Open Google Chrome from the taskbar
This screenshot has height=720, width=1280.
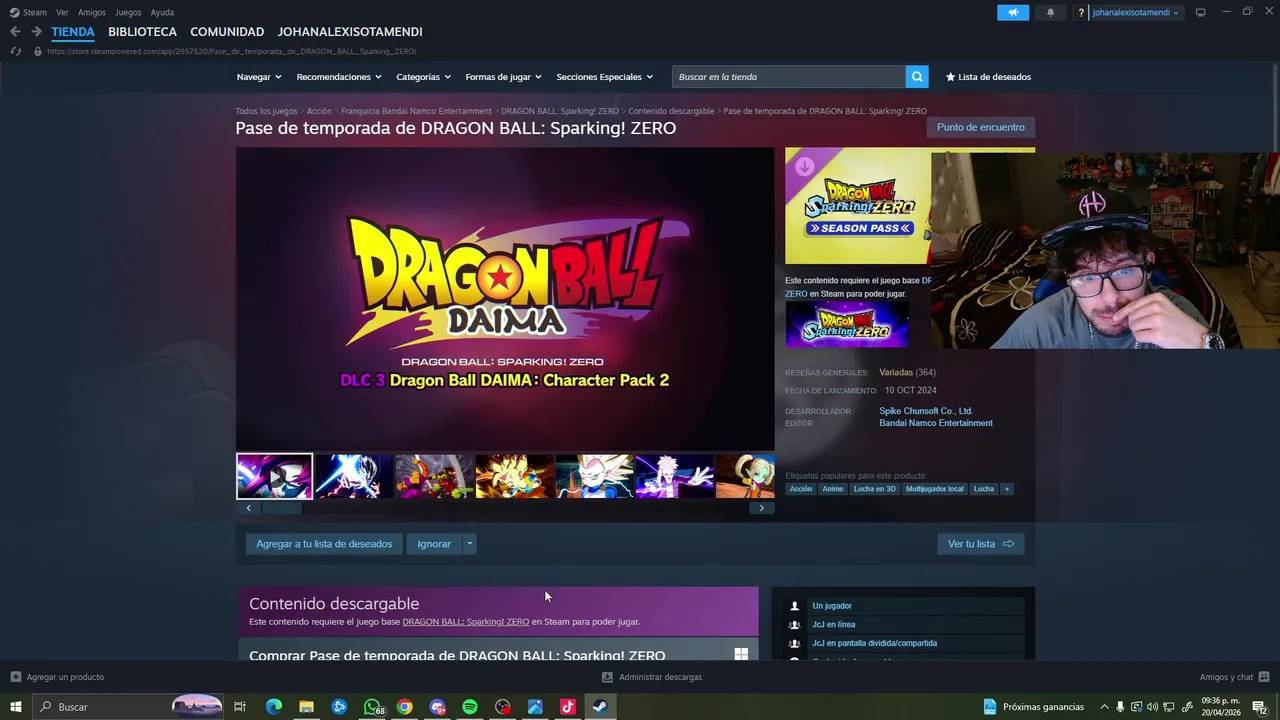click(404, 707)
